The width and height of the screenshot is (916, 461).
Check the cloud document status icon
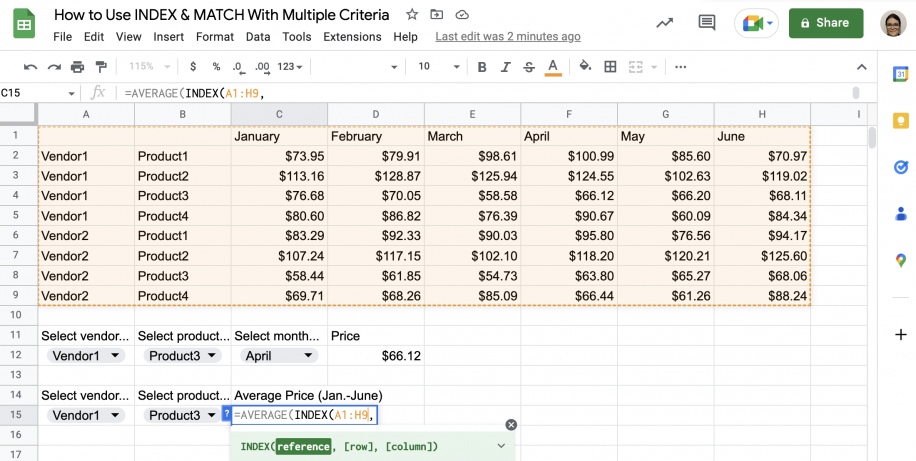462,15
